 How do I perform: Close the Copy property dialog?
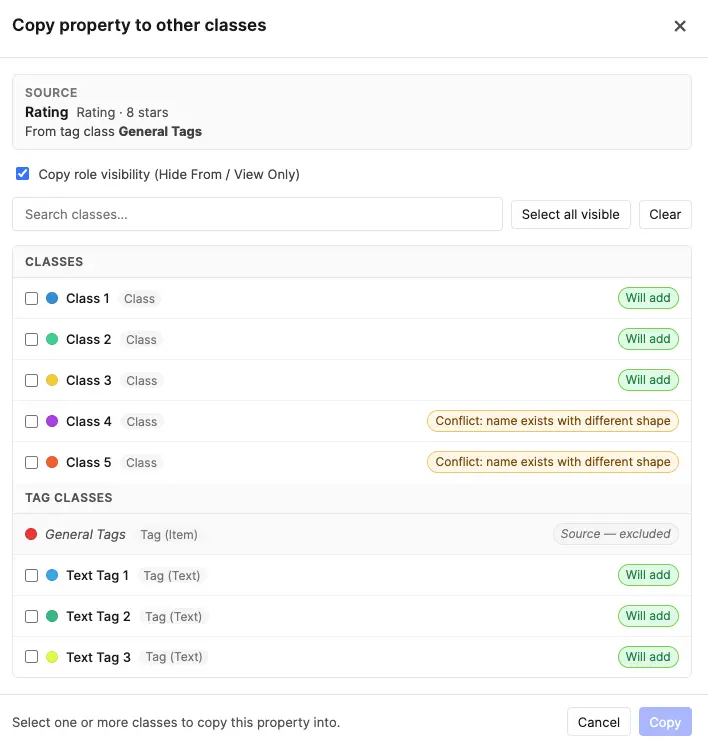coord(680,26)
